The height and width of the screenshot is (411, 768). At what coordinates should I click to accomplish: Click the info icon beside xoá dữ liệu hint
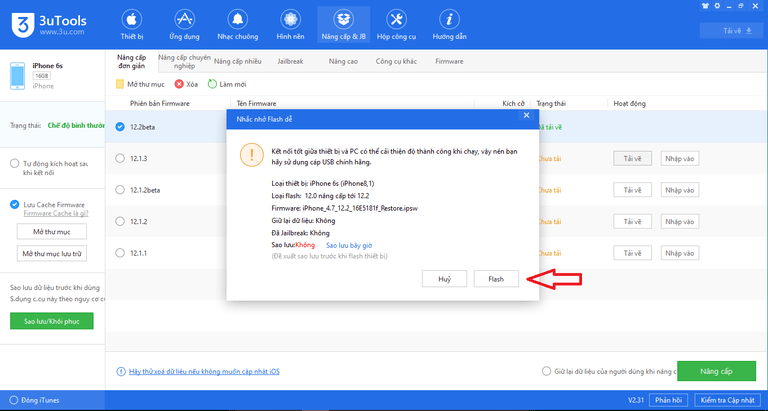point(120,371)
